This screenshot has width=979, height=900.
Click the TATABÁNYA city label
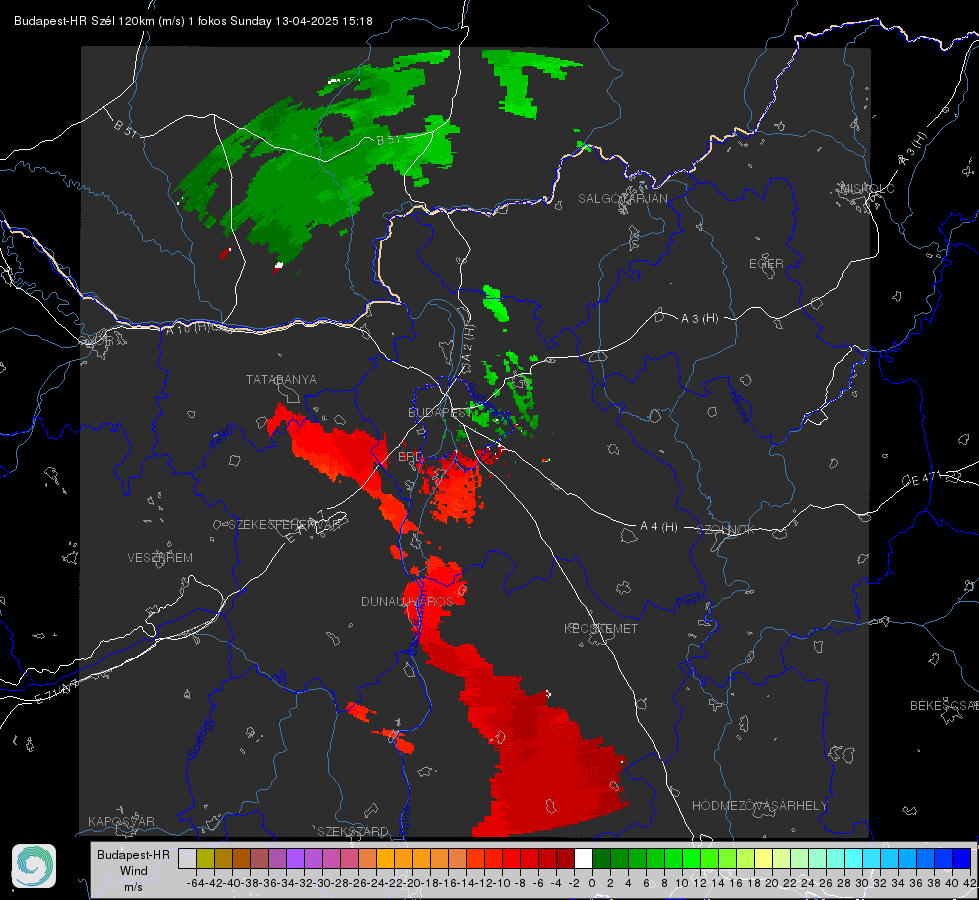coord(281,380)
